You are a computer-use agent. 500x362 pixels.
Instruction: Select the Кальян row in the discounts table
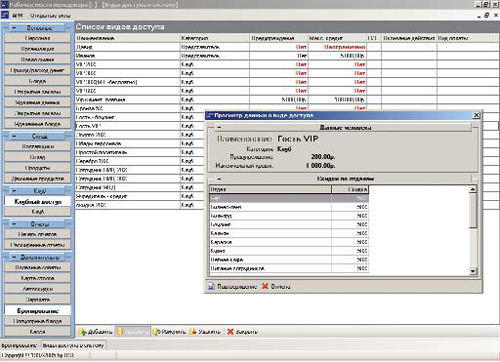[289, 233]
